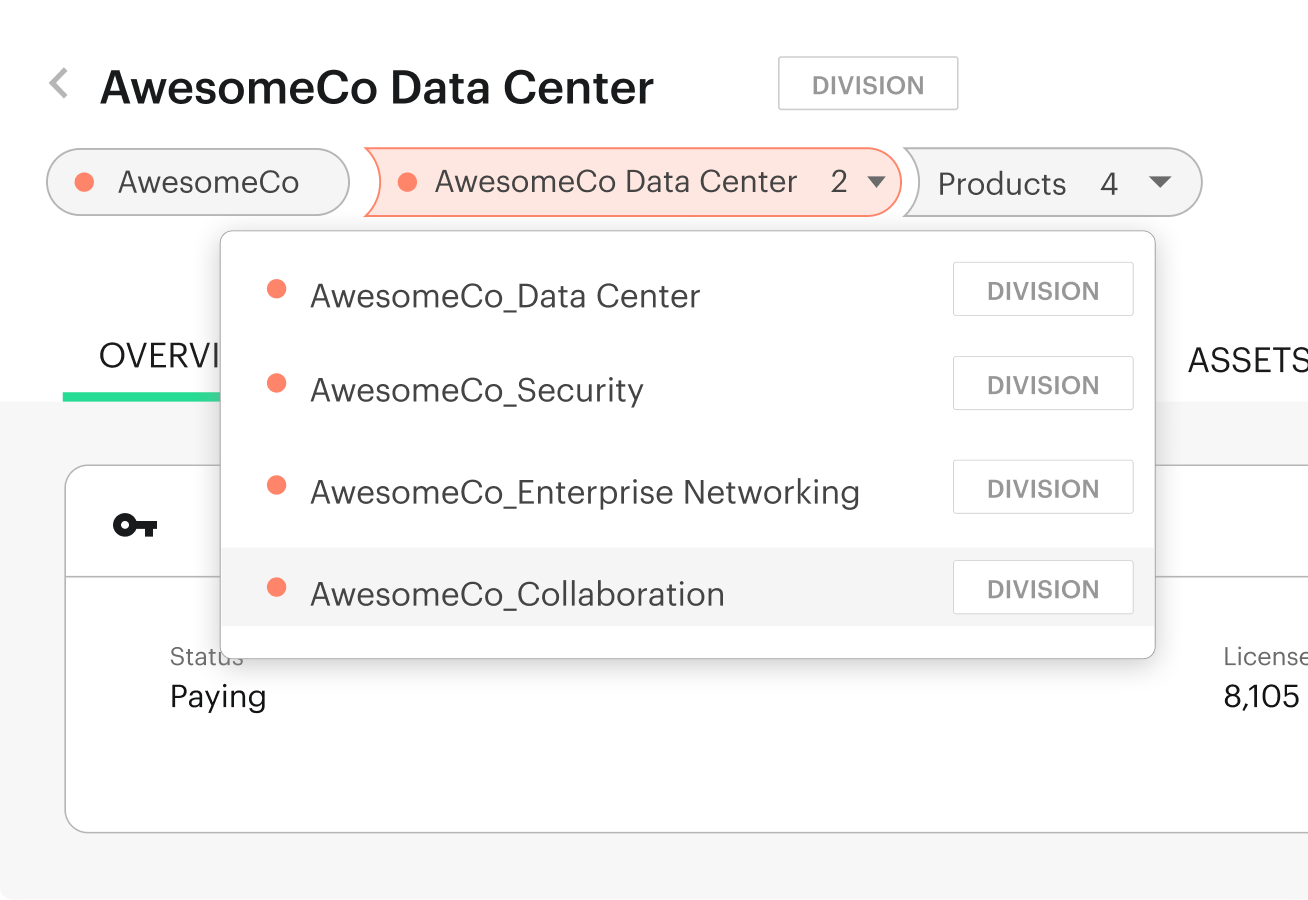This screenshot has height=900, width=1308.
Task: Click the back arrow beside the page title
Action: [x=57, y=84]
